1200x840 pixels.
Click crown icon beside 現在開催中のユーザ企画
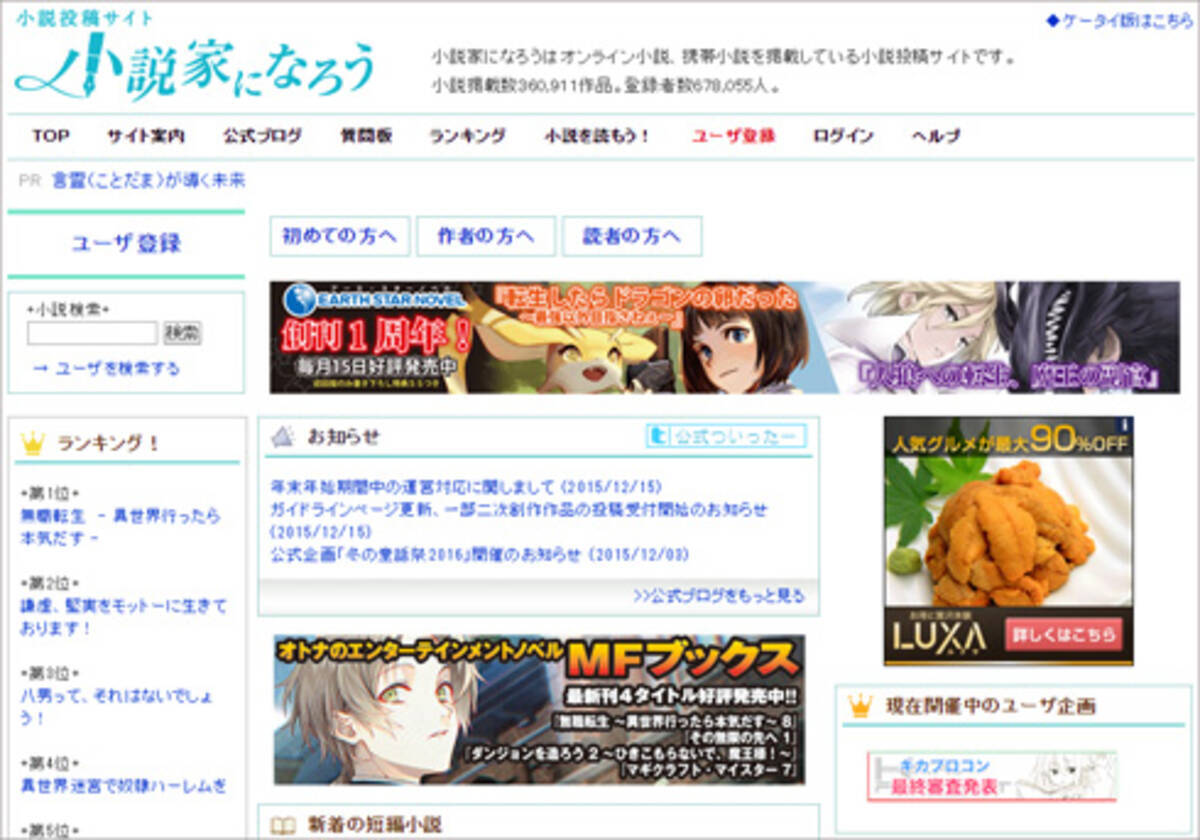[x=859, y=706]
